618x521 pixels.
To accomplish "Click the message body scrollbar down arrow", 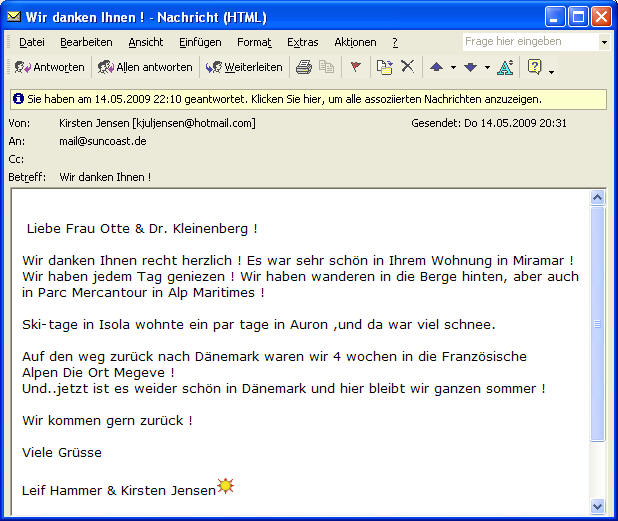I will [x=598, y=505].
